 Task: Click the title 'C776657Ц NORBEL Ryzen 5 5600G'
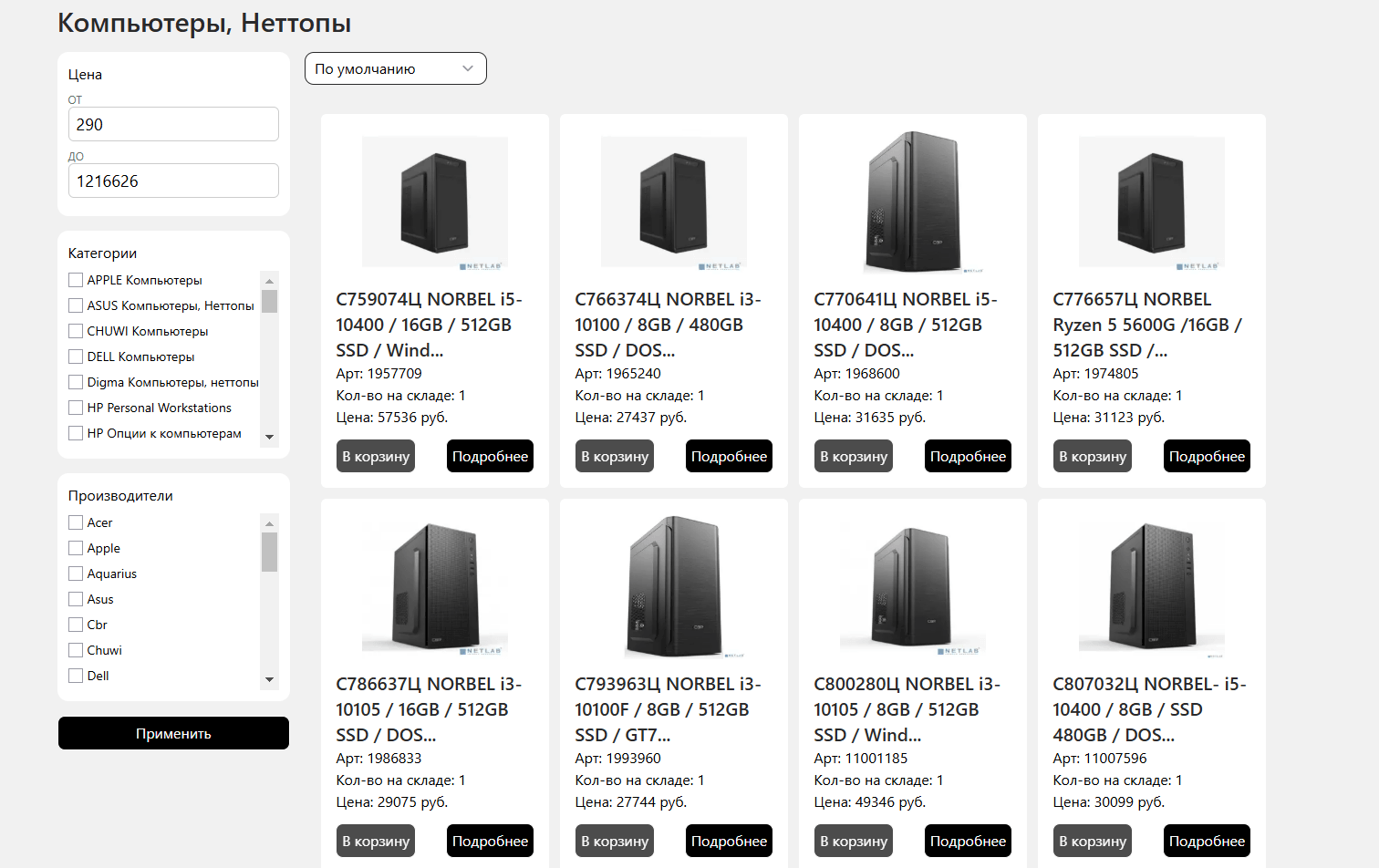tap(1147, 325)
